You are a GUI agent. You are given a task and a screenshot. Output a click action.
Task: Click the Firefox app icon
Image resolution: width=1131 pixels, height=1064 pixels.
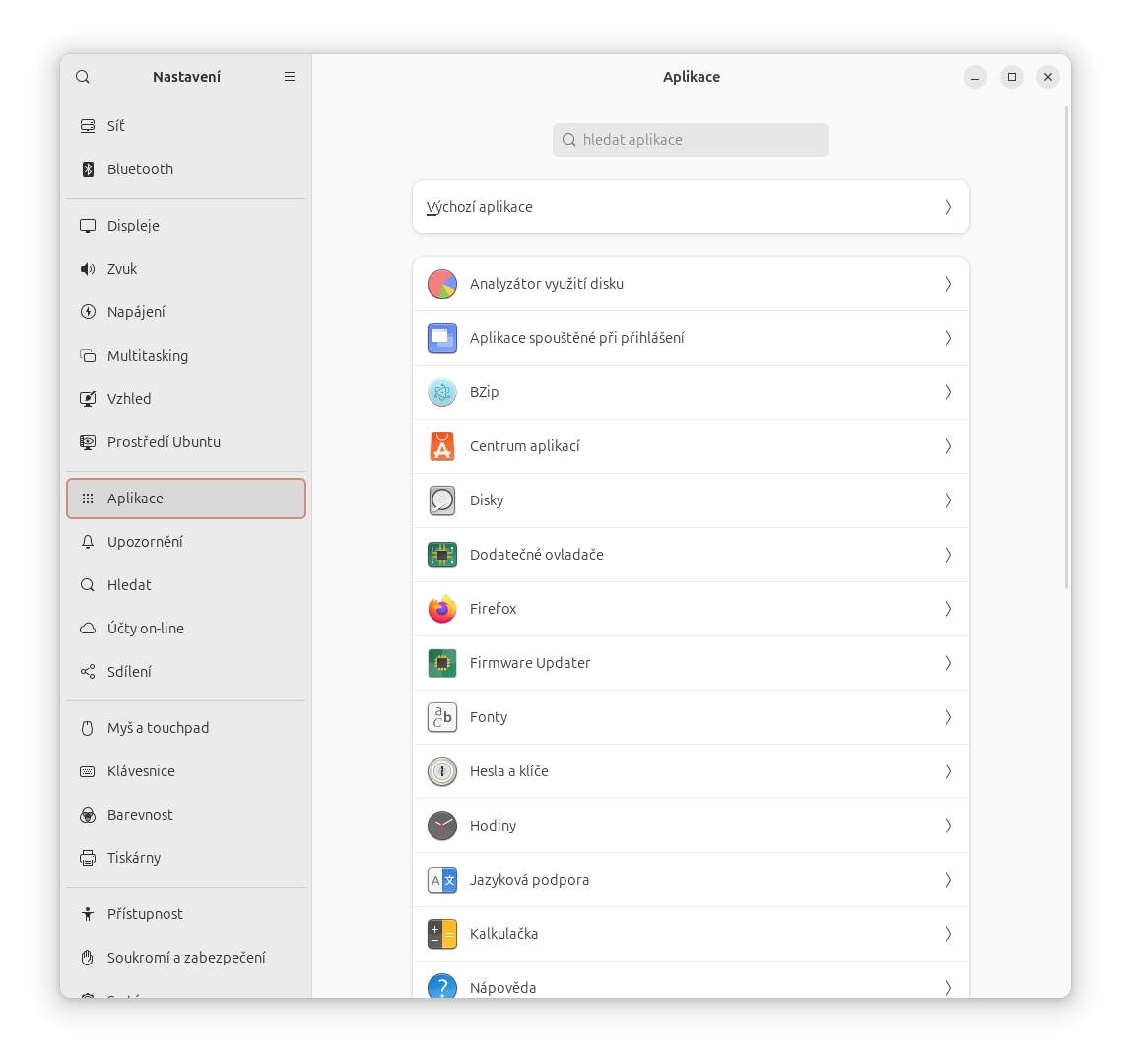coord(442,609)
